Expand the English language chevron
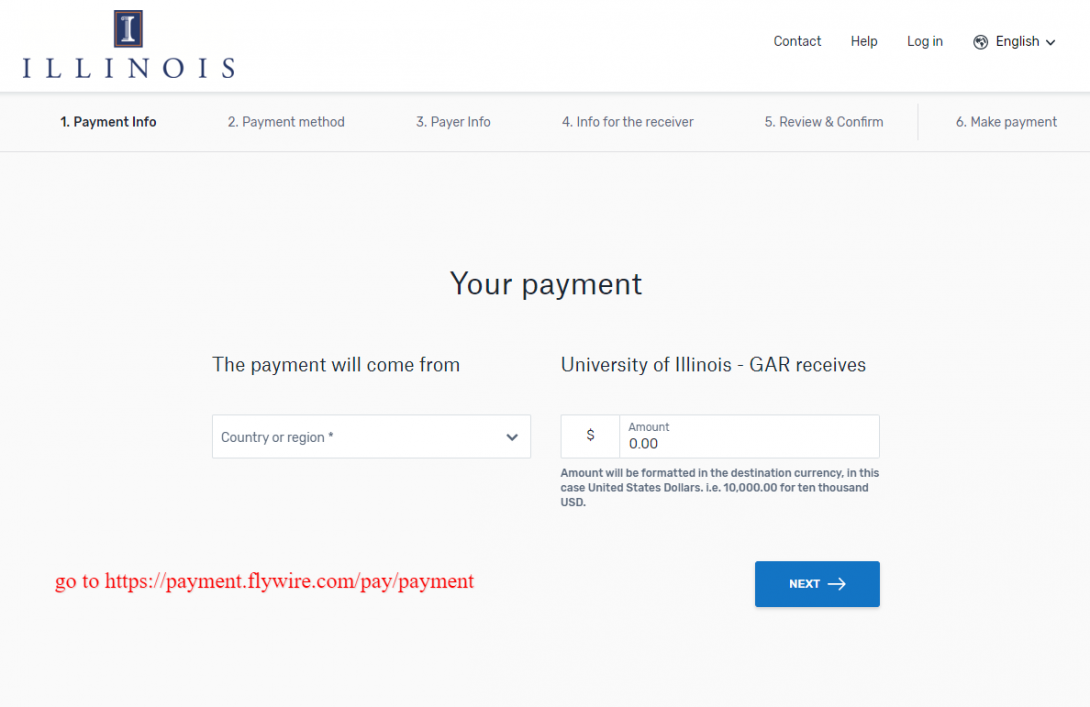Viewport: 1090px width, 707px height. (1050, 42)
